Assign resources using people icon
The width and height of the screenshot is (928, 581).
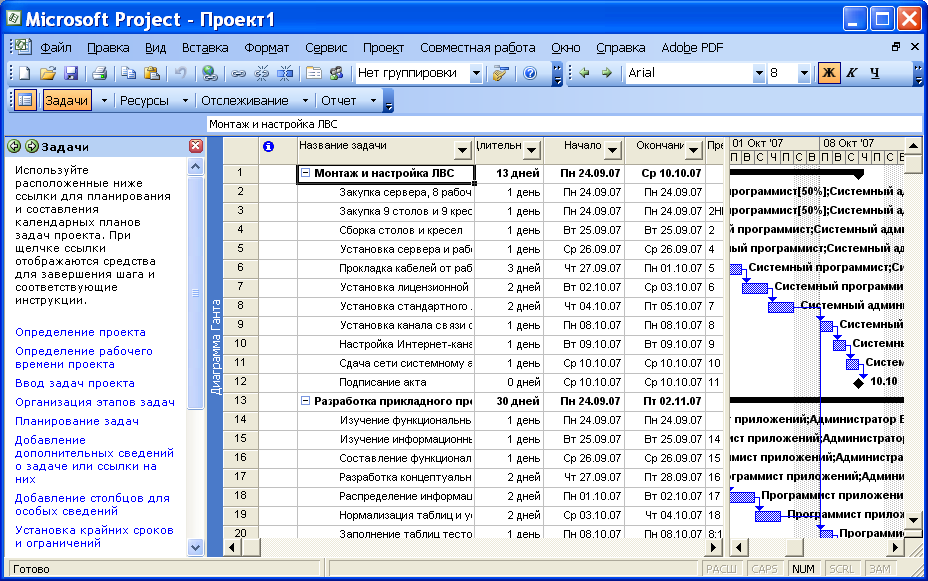point(337,73)
